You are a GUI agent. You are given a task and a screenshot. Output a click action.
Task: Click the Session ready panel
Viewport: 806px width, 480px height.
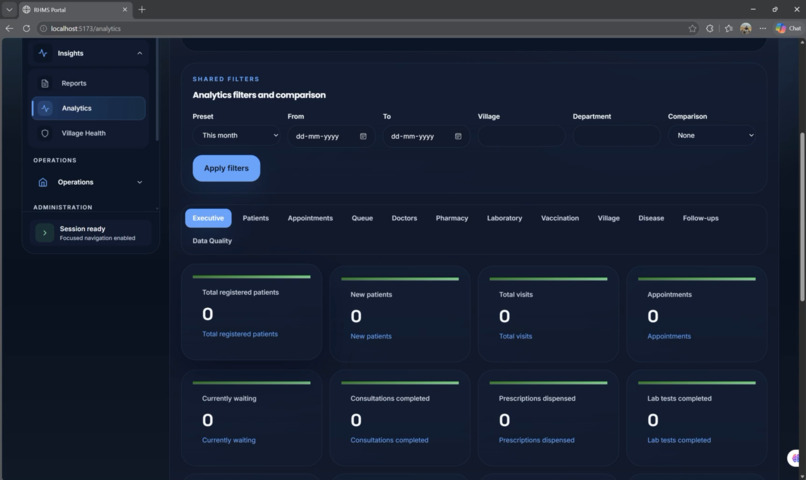(x=91, y=233)
